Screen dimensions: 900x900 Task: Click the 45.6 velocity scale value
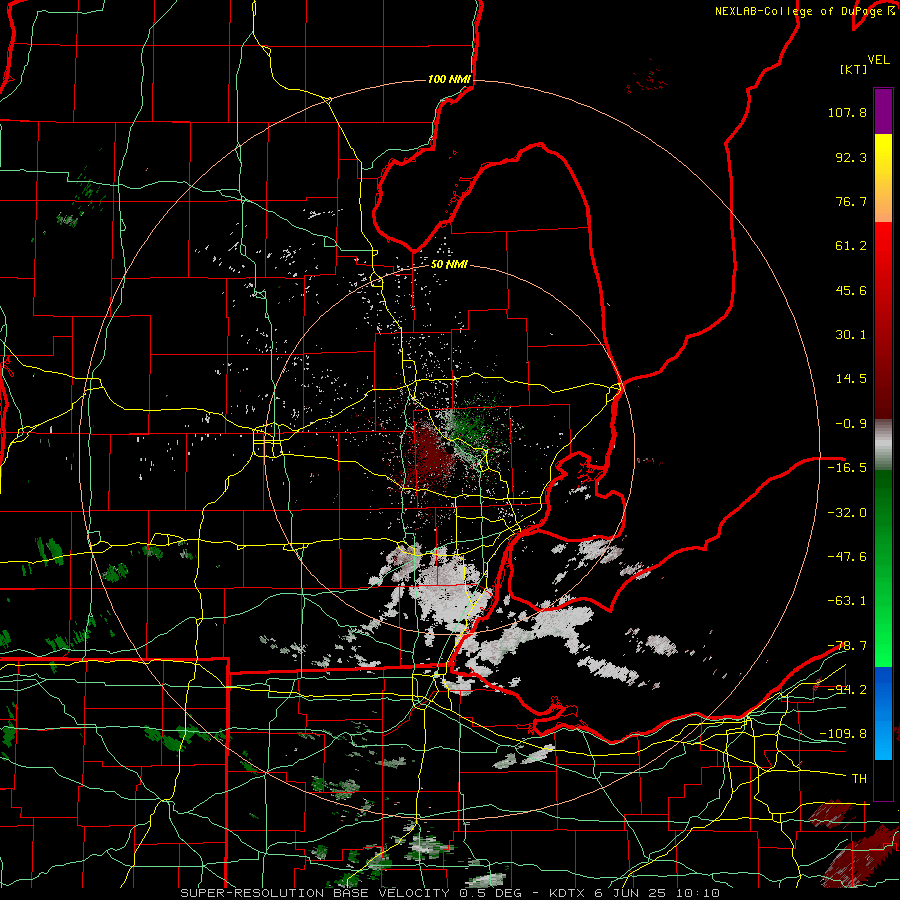coord(851,290)
